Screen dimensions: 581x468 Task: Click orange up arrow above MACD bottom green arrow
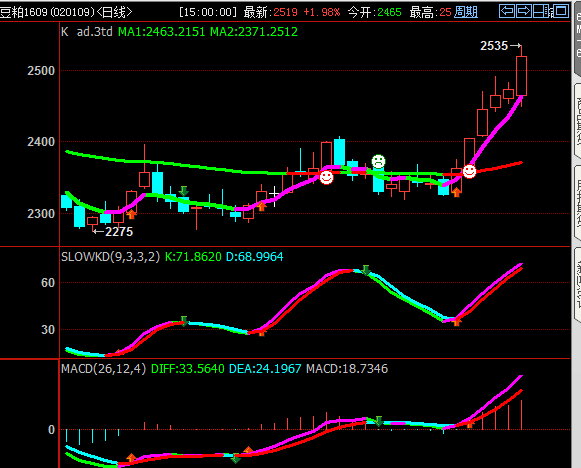248,451
